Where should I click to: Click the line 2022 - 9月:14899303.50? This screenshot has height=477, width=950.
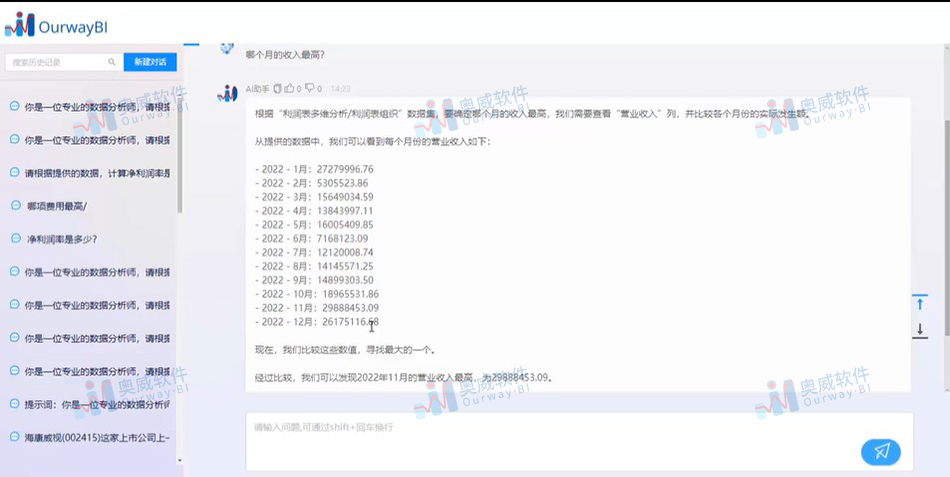tap(314, 281)
